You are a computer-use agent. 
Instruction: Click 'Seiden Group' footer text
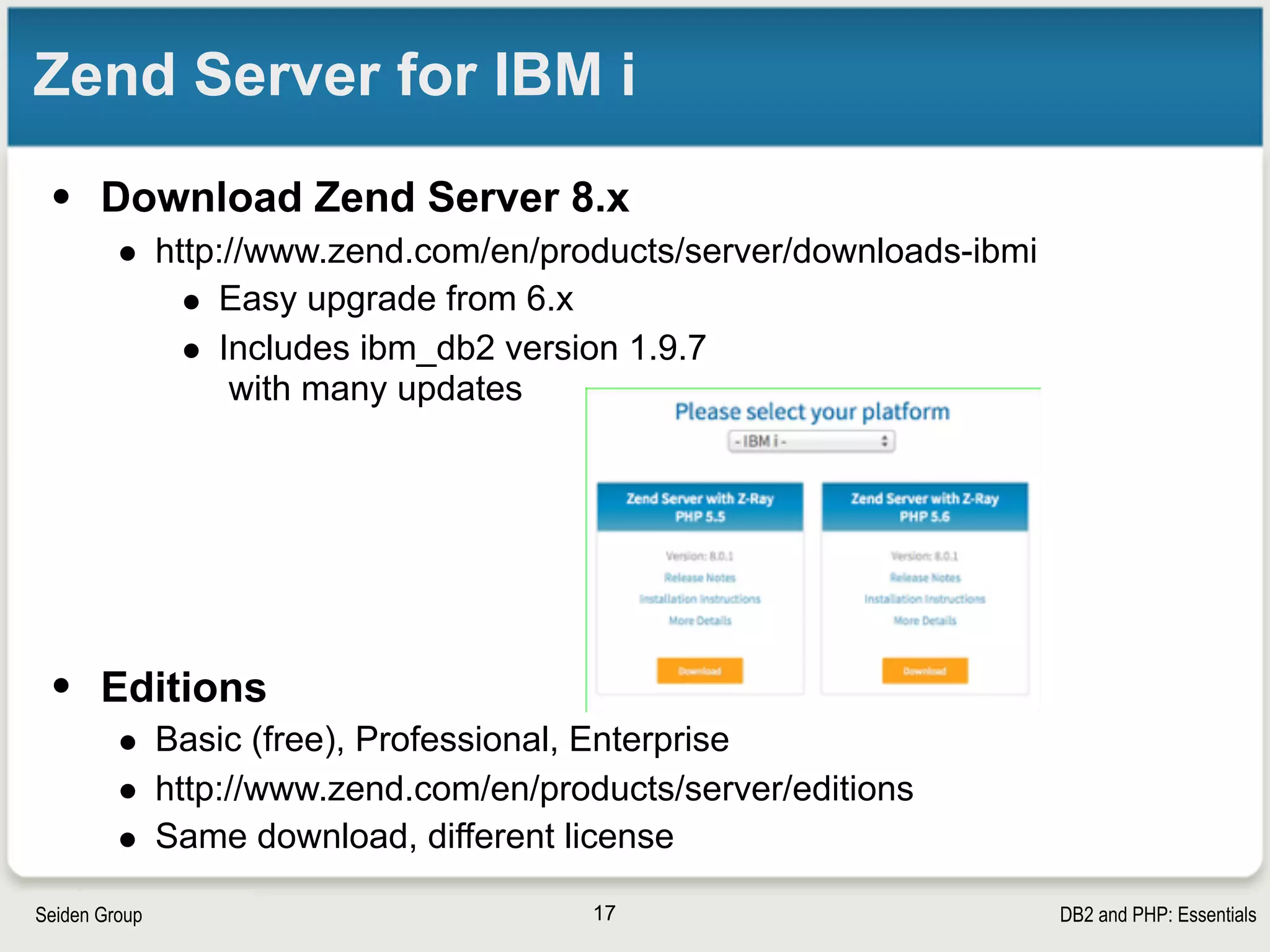tap(89, 915)
